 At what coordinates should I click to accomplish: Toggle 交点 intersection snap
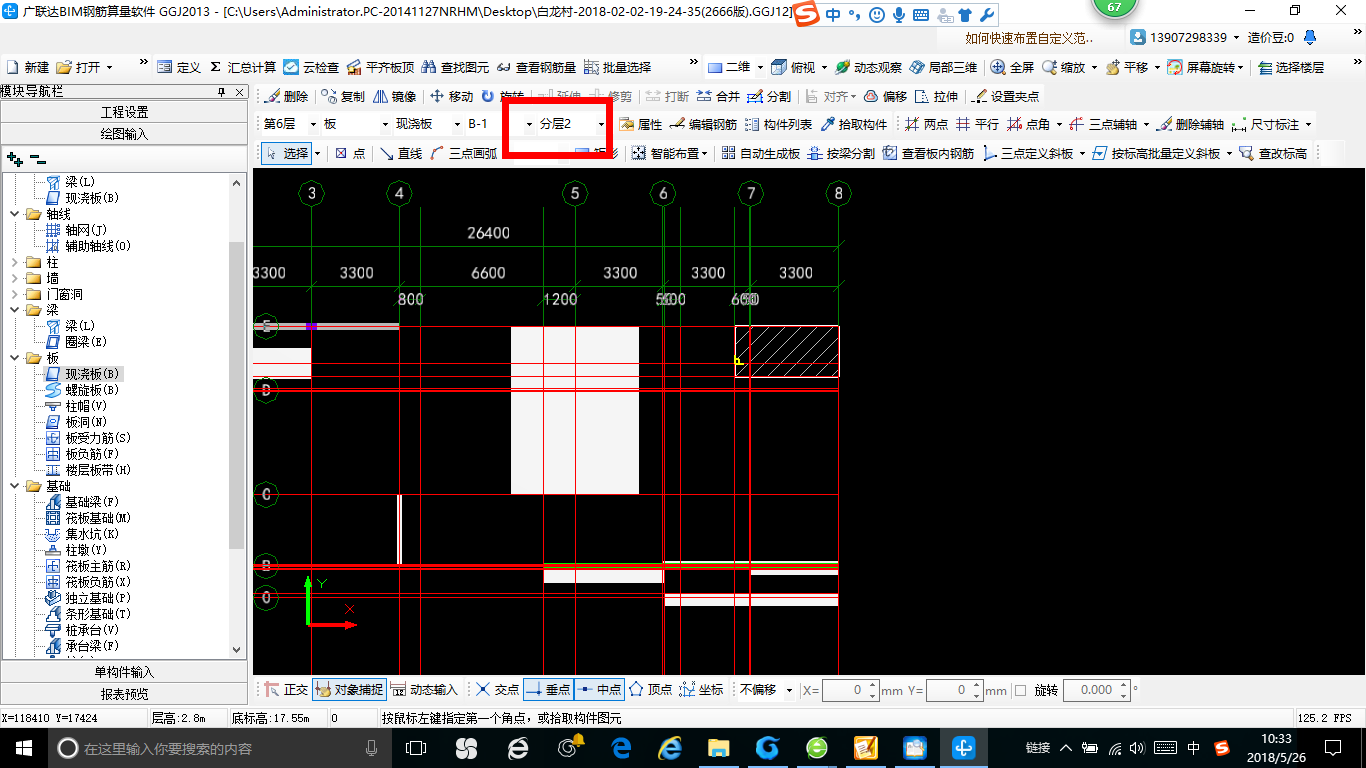(497, 690)
